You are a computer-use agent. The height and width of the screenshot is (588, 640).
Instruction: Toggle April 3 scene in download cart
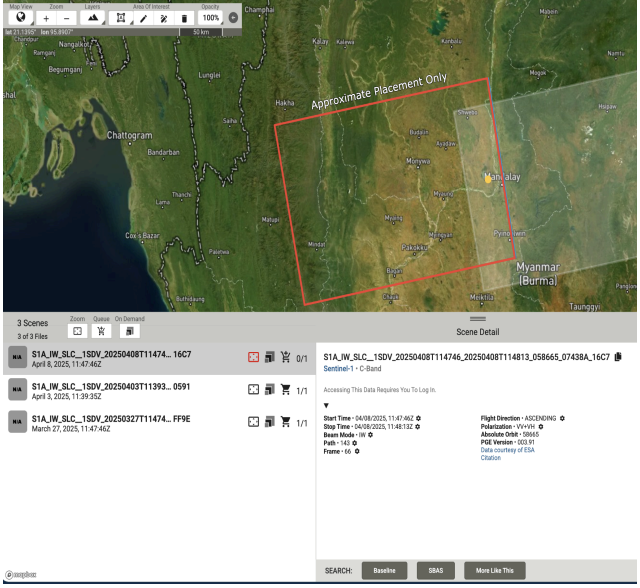[x=286, y=391]
